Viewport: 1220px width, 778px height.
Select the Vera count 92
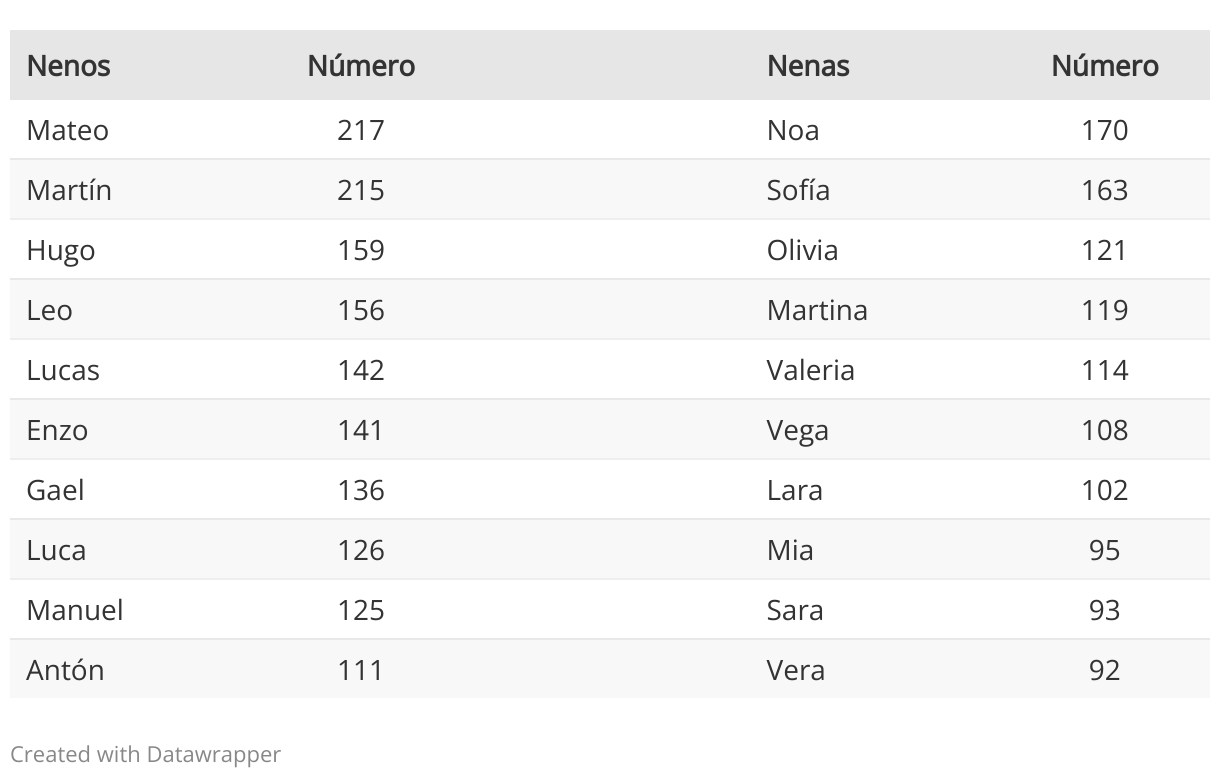point(1105,670)
